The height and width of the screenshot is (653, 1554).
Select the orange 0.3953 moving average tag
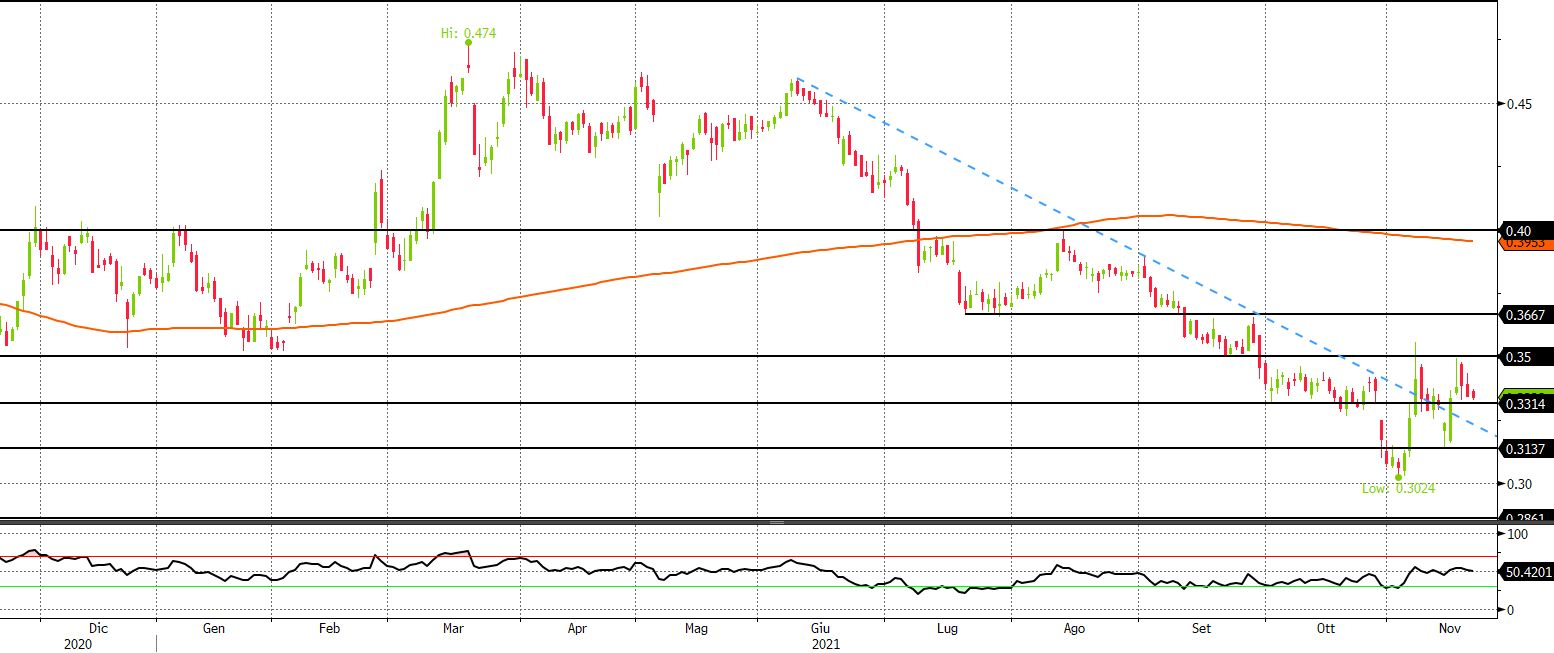(x=1528, y=243)
